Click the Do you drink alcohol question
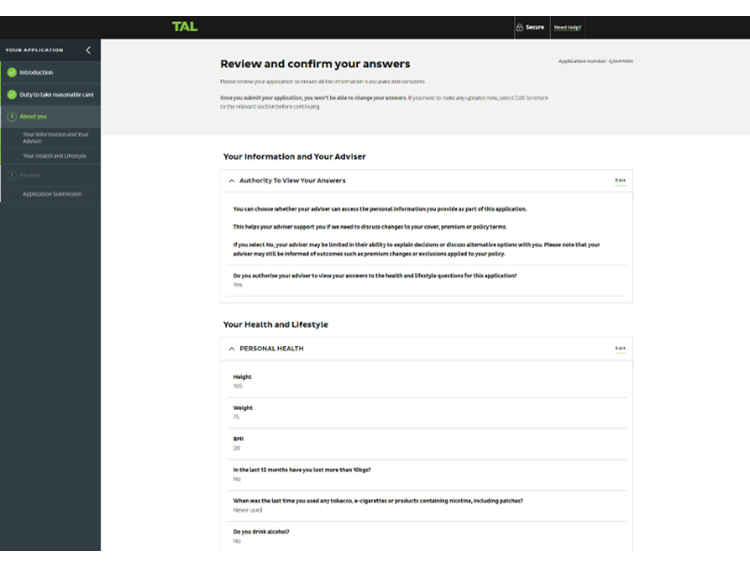 click(261, 532)
